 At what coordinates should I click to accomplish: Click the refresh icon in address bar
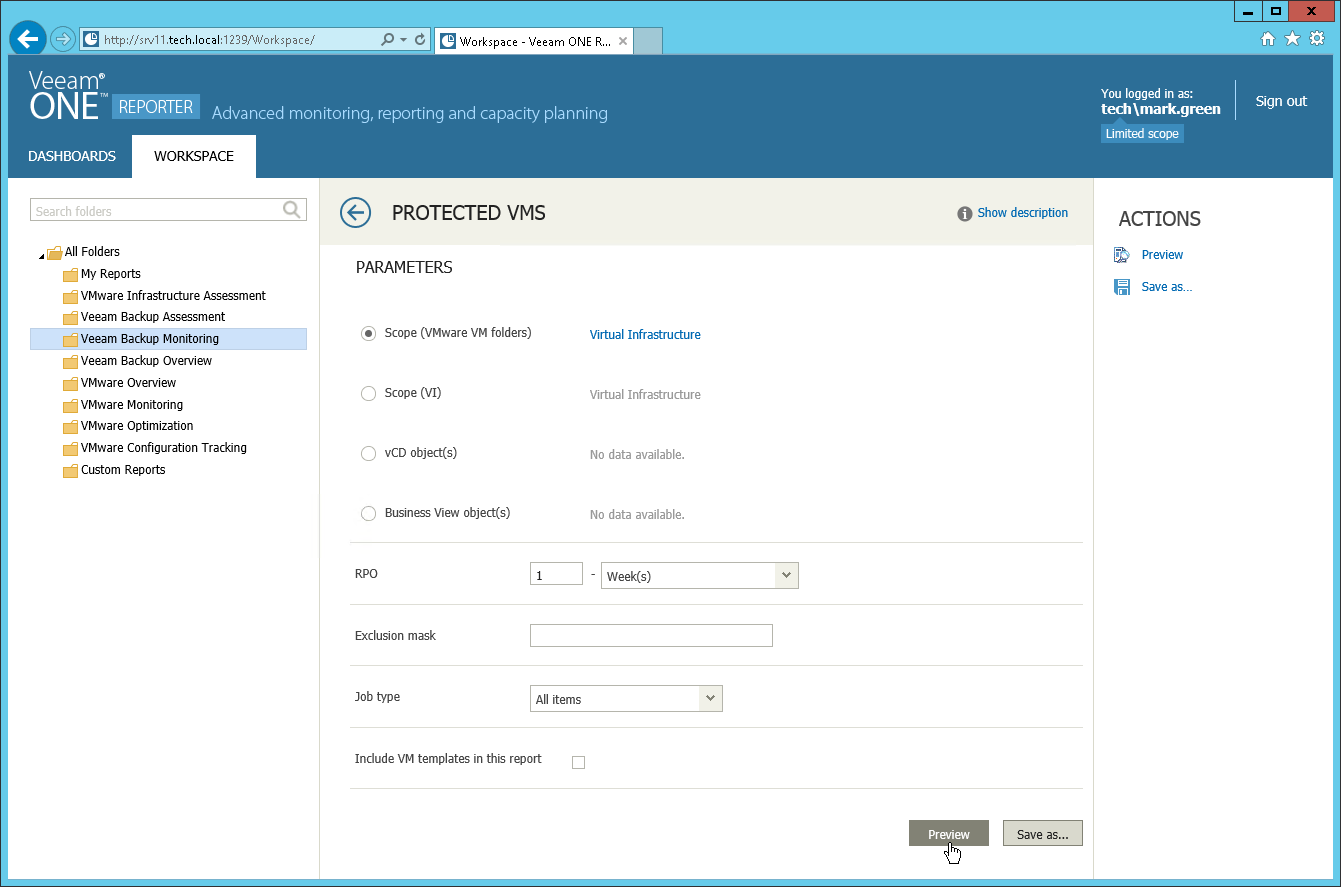coord(420,40)
